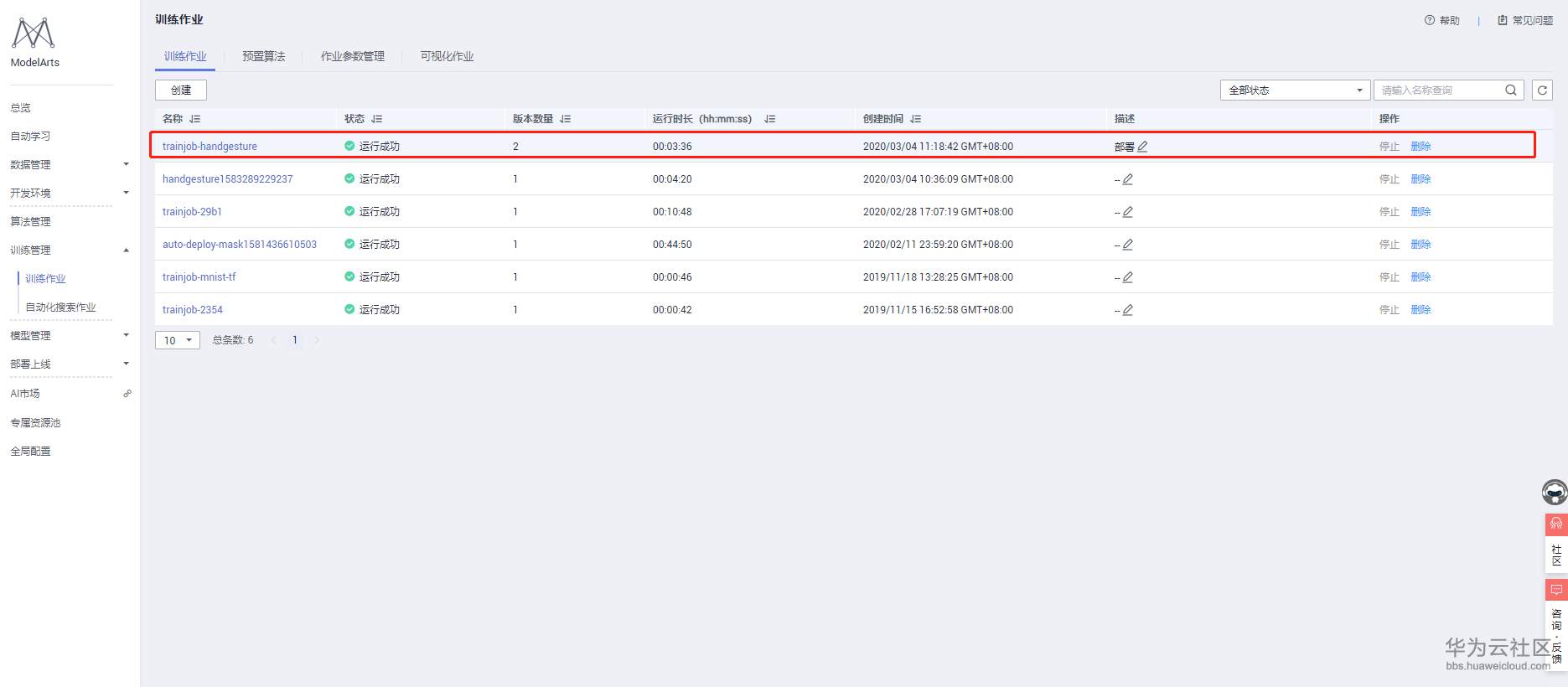Open the 全部状态 status filter dropdown
1568x687 pixels.
tap(1295, 90)
